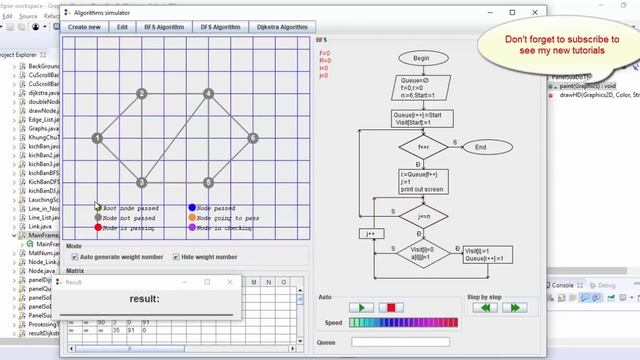Click matrix horizontal scrollbar thumb
640x360 pixels.
tap(130, 349)
